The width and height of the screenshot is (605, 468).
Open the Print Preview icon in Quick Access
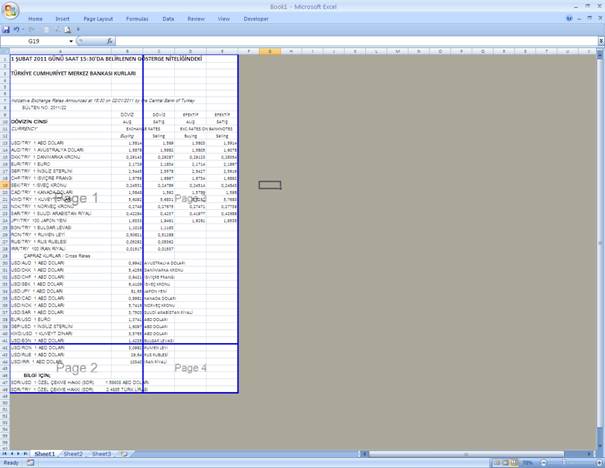(x=68, y=29)
